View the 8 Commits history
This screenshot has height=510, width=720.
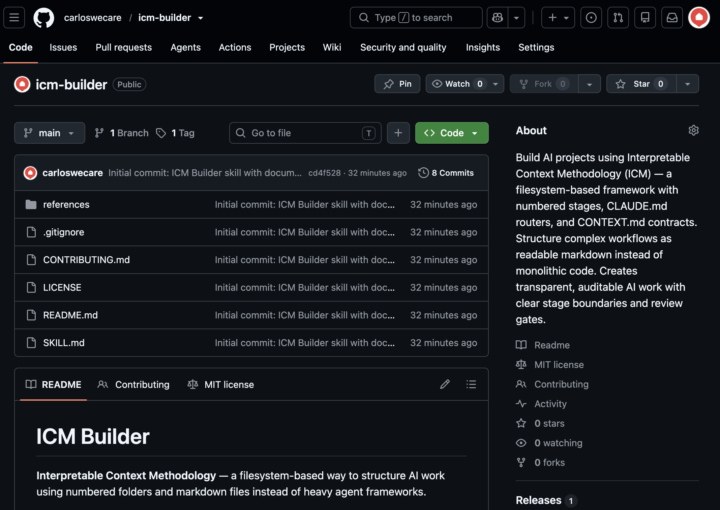[446, 173]
